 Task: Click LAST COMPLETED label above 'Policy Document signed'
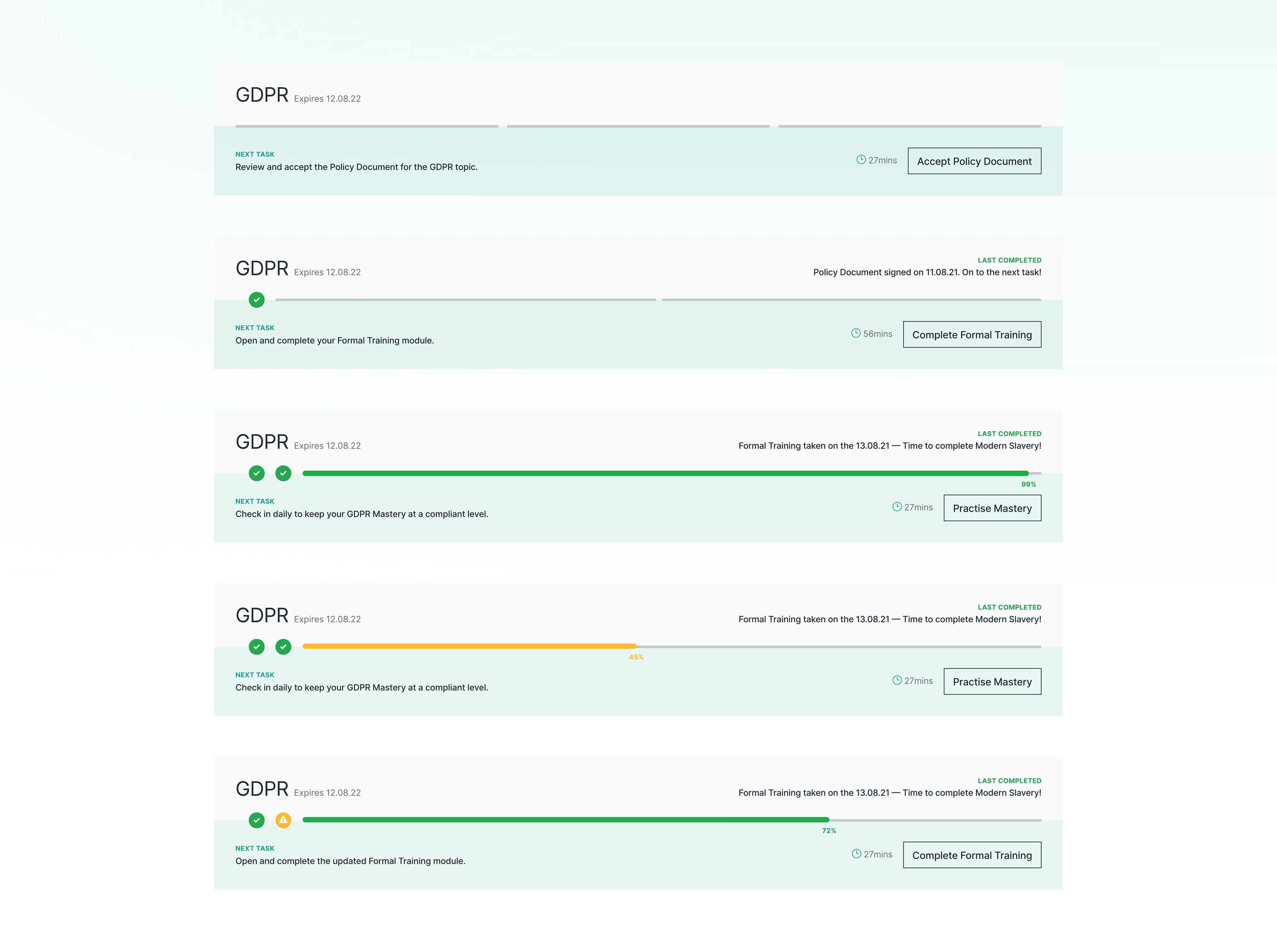(1009, 261)
